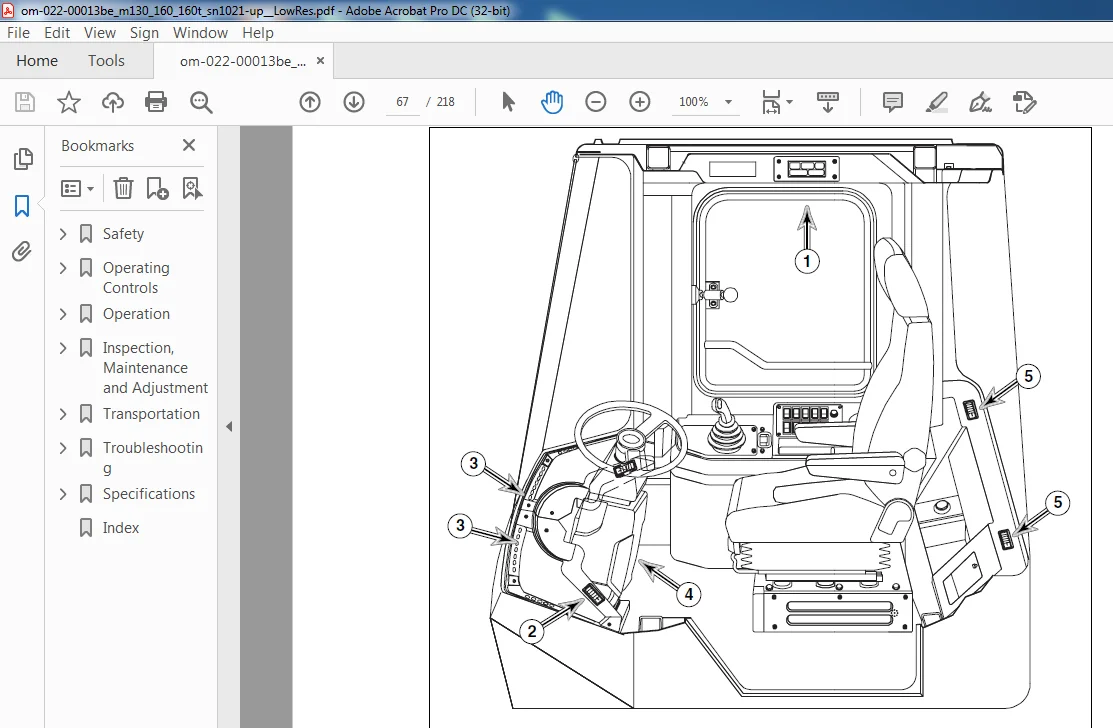
Task: Select the Highlight text pen tool
Action: pos(937,102)
